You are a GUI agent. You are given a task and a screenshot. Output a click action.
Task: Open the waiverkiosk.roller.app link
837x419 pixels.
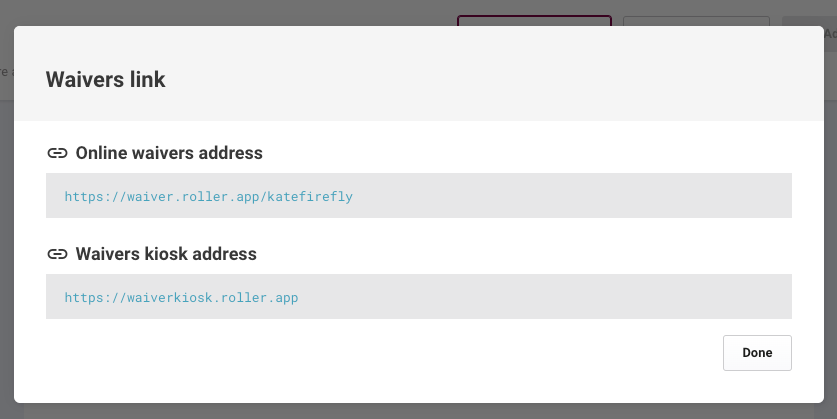tap(181, 297)
